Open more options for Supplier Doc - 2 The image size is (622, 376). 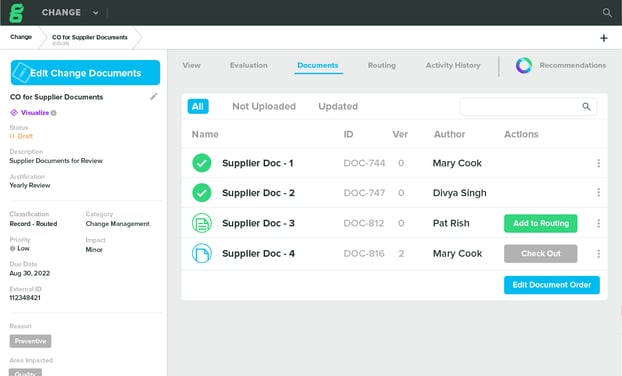click(598, 192)
